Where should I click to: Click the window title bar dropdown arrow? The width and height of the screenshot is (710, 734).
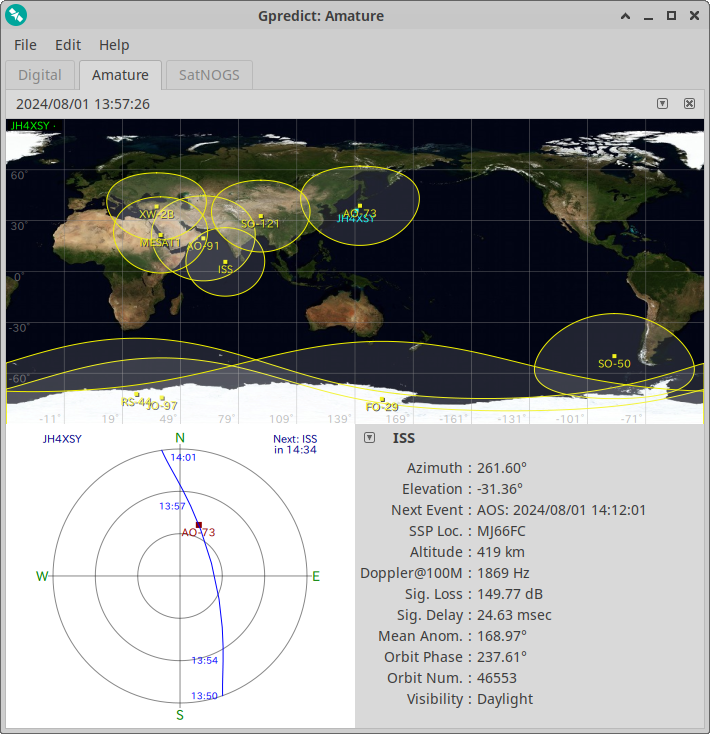pyautogui.click(x=624, y=15)
